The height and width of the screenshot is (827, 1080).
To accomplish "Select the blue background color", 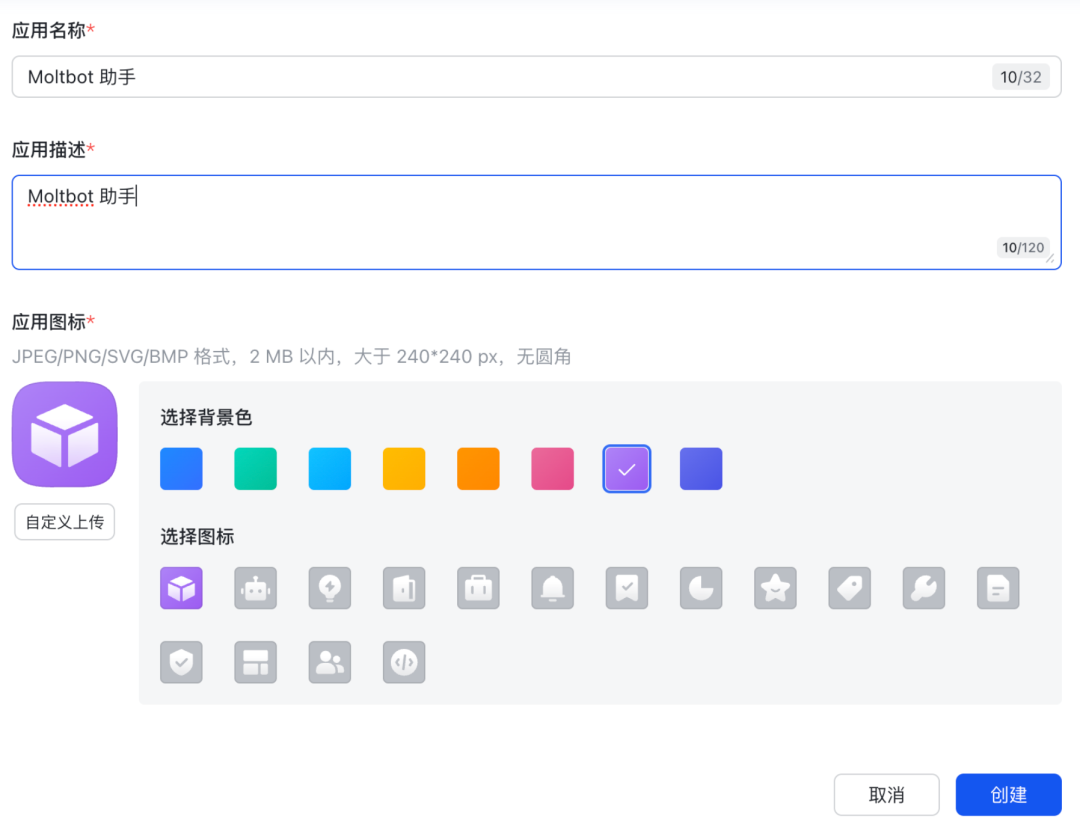I will [181, 469].
